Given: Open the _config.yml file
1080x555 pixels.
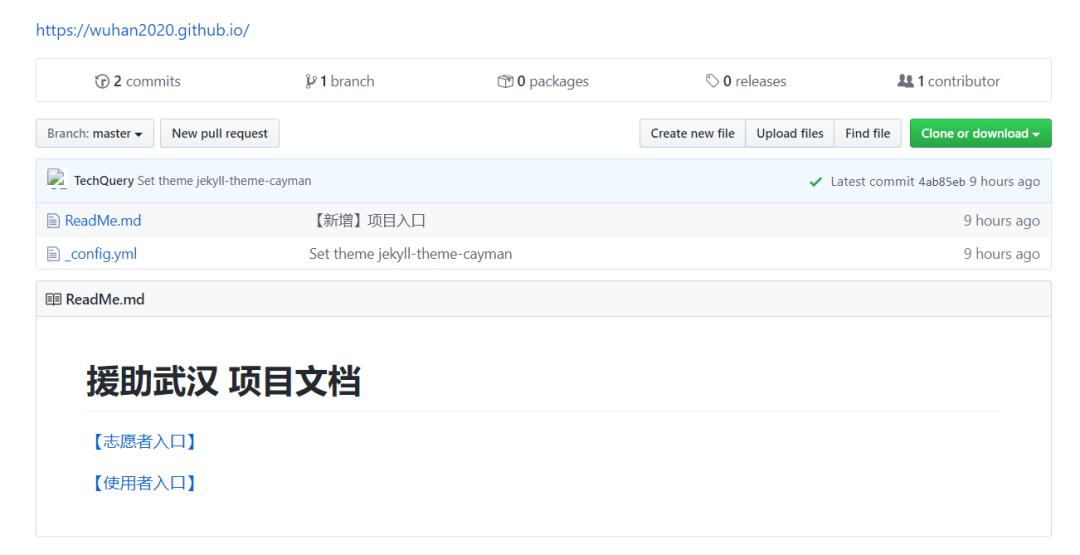Looking at the screenshot, I should click(101, 254).
